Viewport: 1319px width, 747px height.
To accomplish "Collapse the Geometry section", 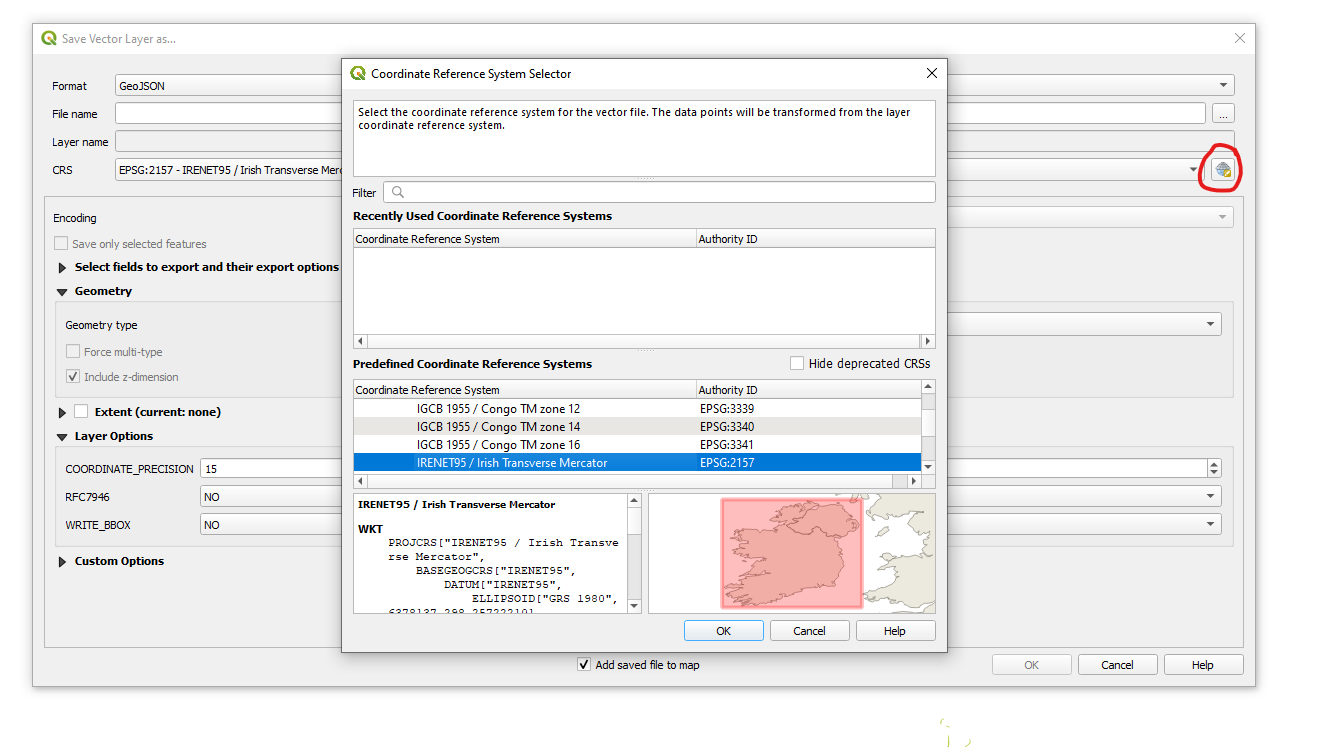I will [x=63, y=292].
